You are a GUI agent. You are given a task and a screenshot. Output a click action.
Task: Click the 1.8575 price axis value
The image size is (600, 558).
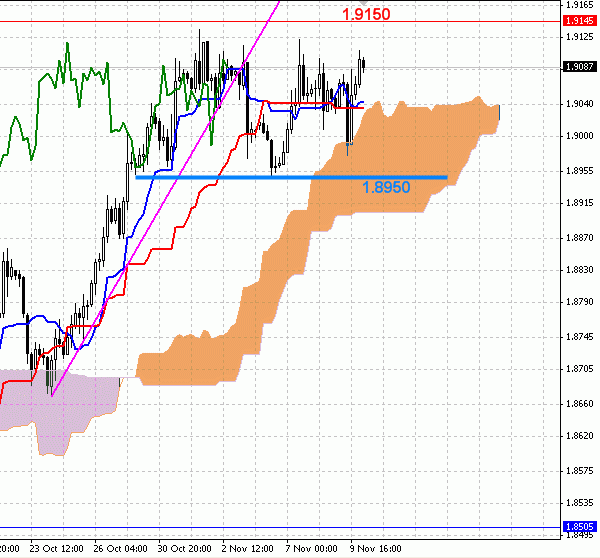(579, 471)
